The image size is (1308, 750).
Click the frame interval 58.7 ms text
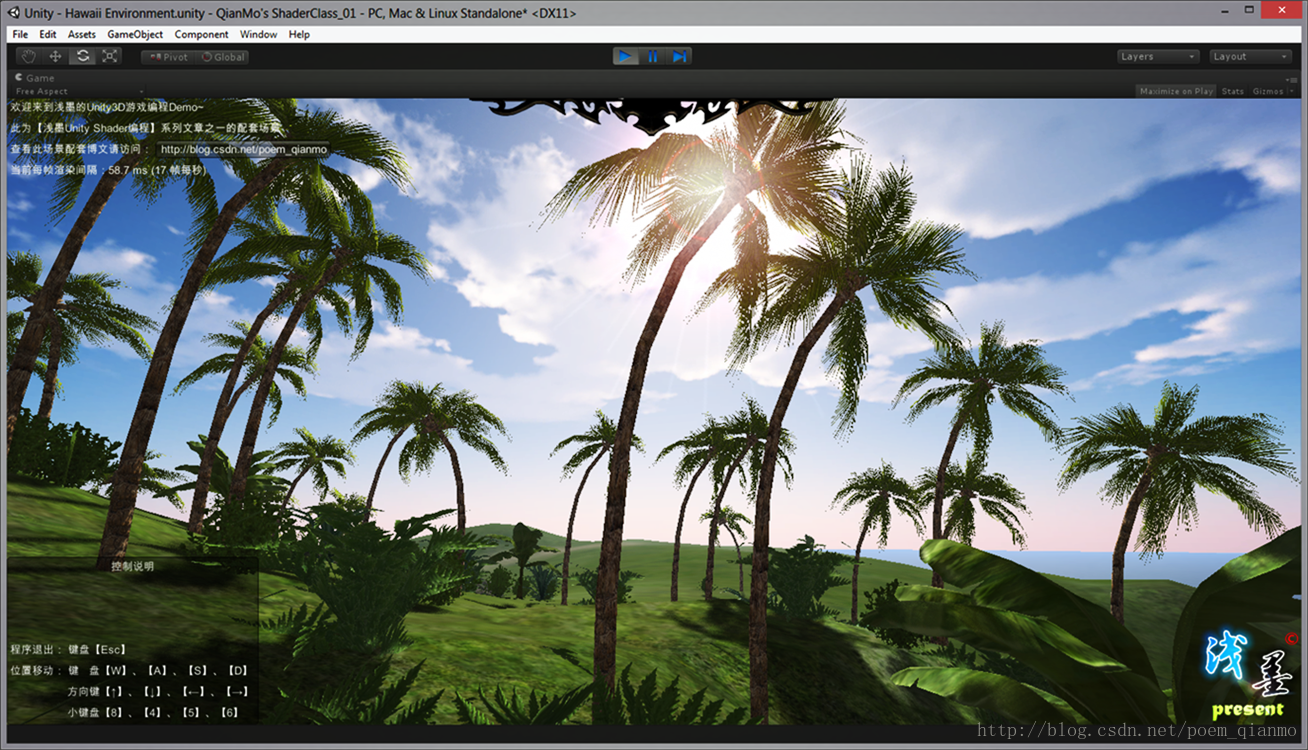pyautogui.click(x=107, y=170)
